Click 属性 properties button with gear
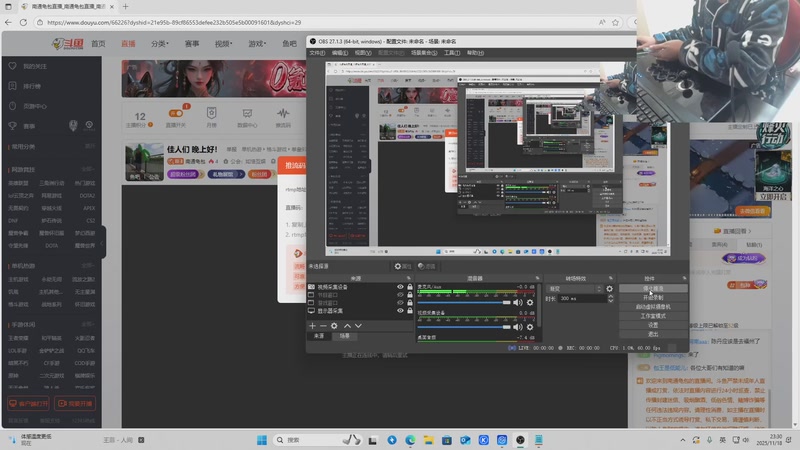The image size is (800, 450). click(x=403, y=266)
